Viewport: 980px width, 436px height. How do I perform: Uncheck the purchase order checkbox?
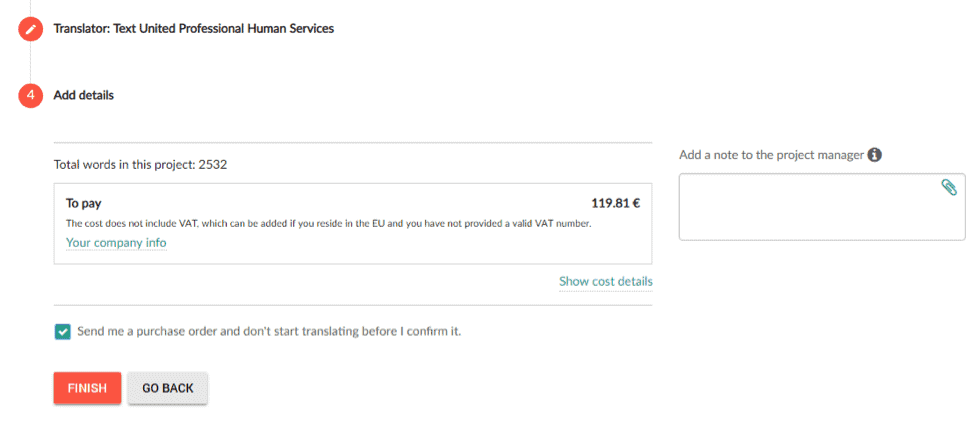pos(63,331)
